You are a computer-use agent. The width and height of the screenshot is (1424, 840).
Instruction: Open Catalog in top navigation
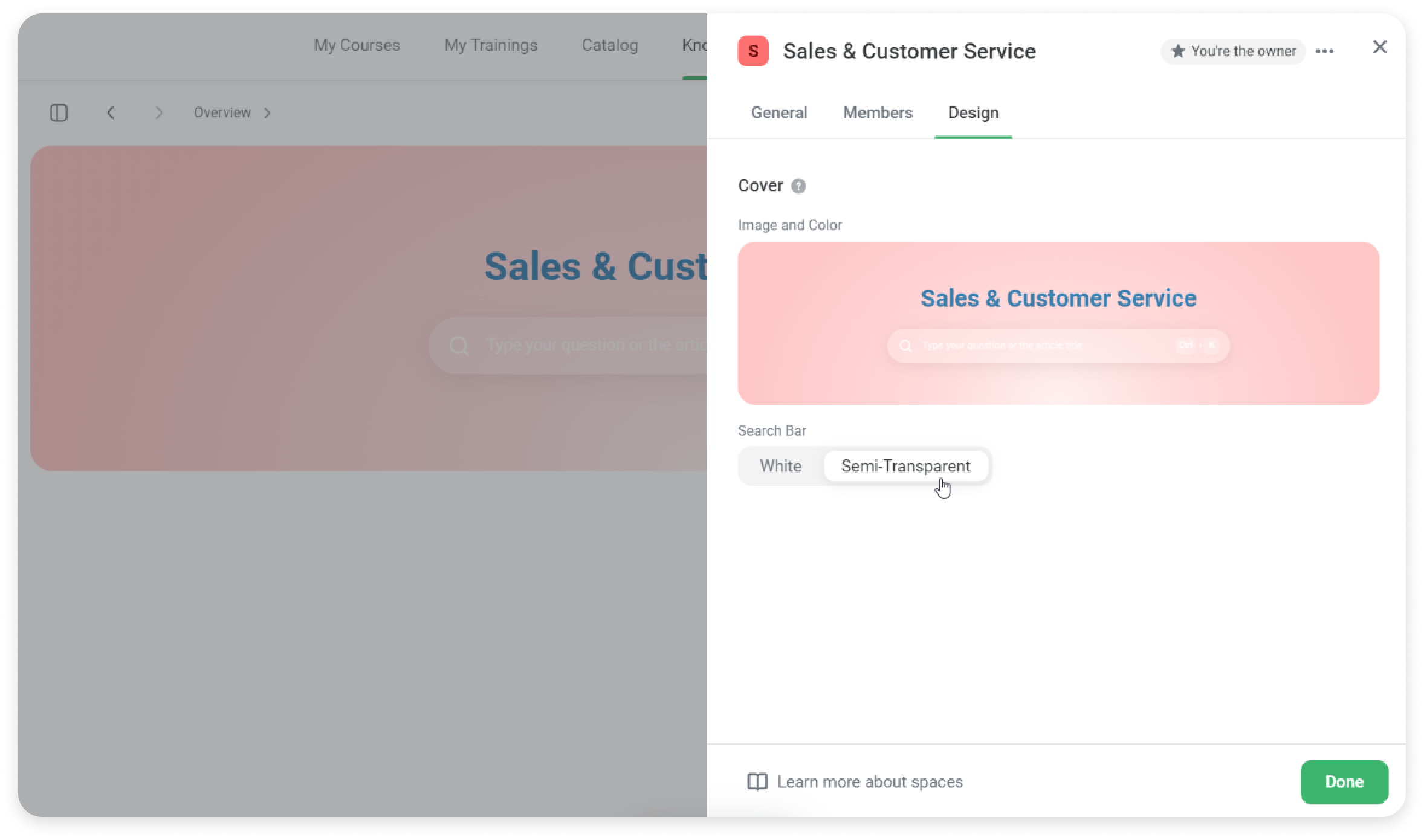coord(610,45)
